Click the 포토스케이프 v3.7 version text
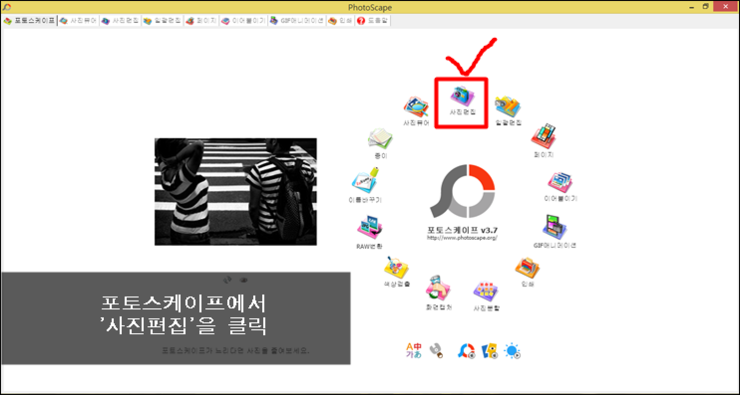Screen dimensions: 740x395 (x=462, y=230)
